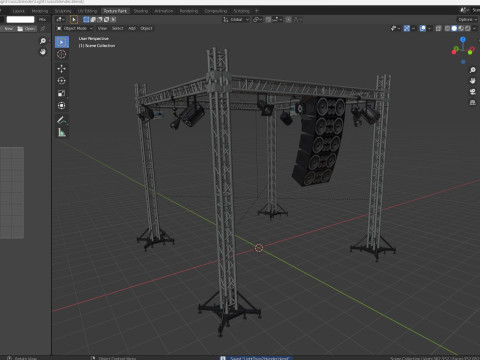The width and height of the screenshot is (480, 360).
Task: Toggle camera view icon in viewport
Action: 472,92
